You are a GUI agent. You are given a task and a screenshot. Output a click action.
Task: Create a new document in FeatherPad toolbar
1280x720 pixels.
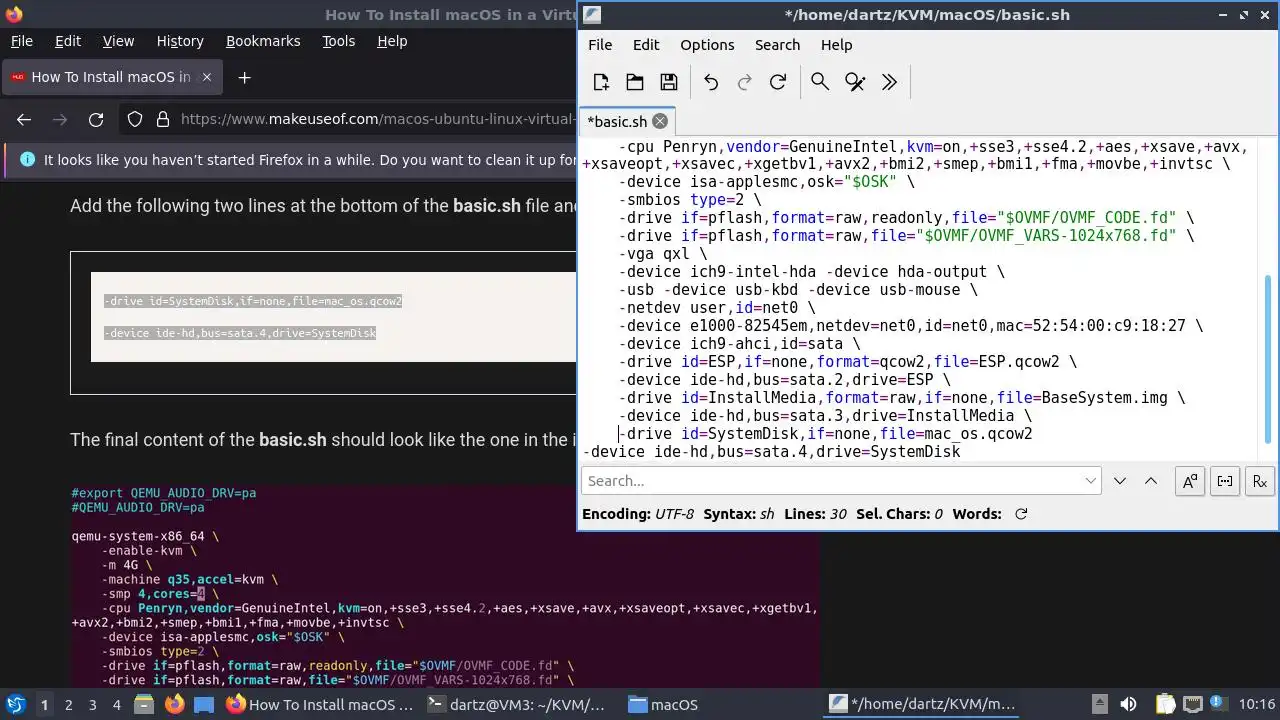(601, 82)
